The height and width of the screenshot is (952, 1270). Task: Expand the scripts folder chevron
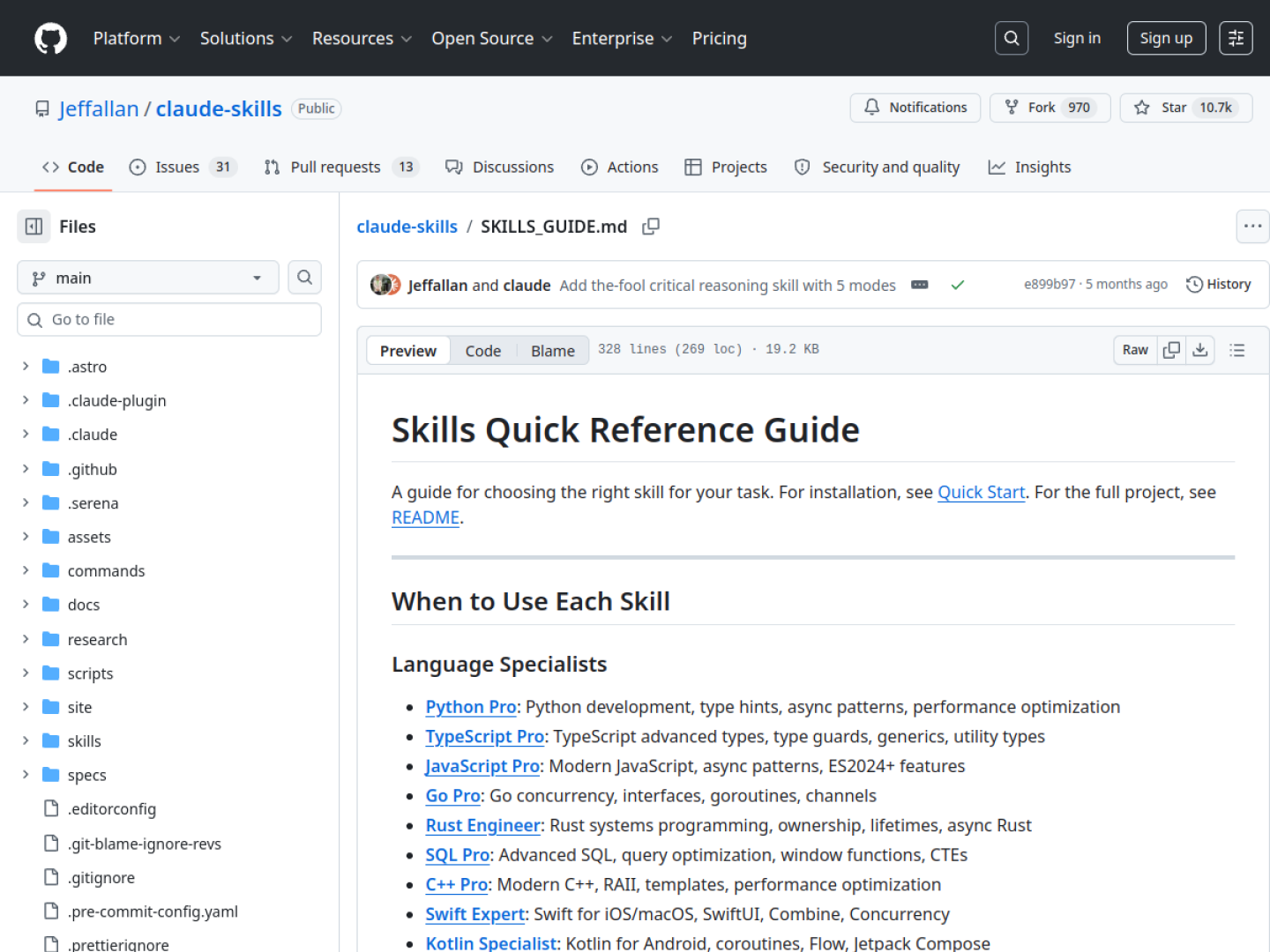pos(26,673)
